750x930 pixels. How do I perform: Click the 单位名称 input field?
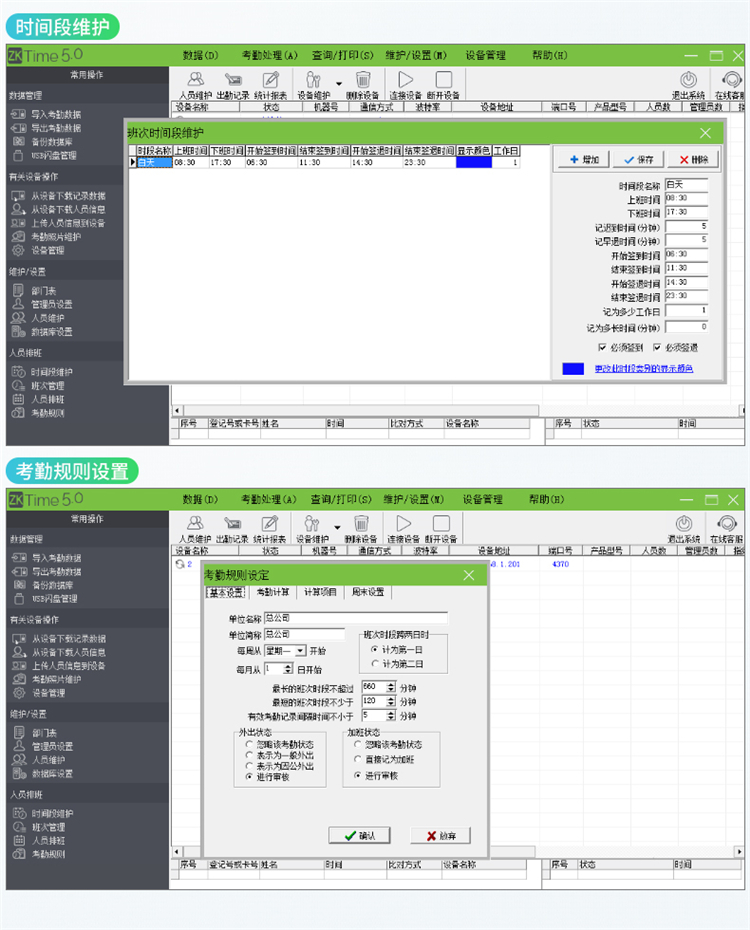pyautogui.click(x=355, y=618)
